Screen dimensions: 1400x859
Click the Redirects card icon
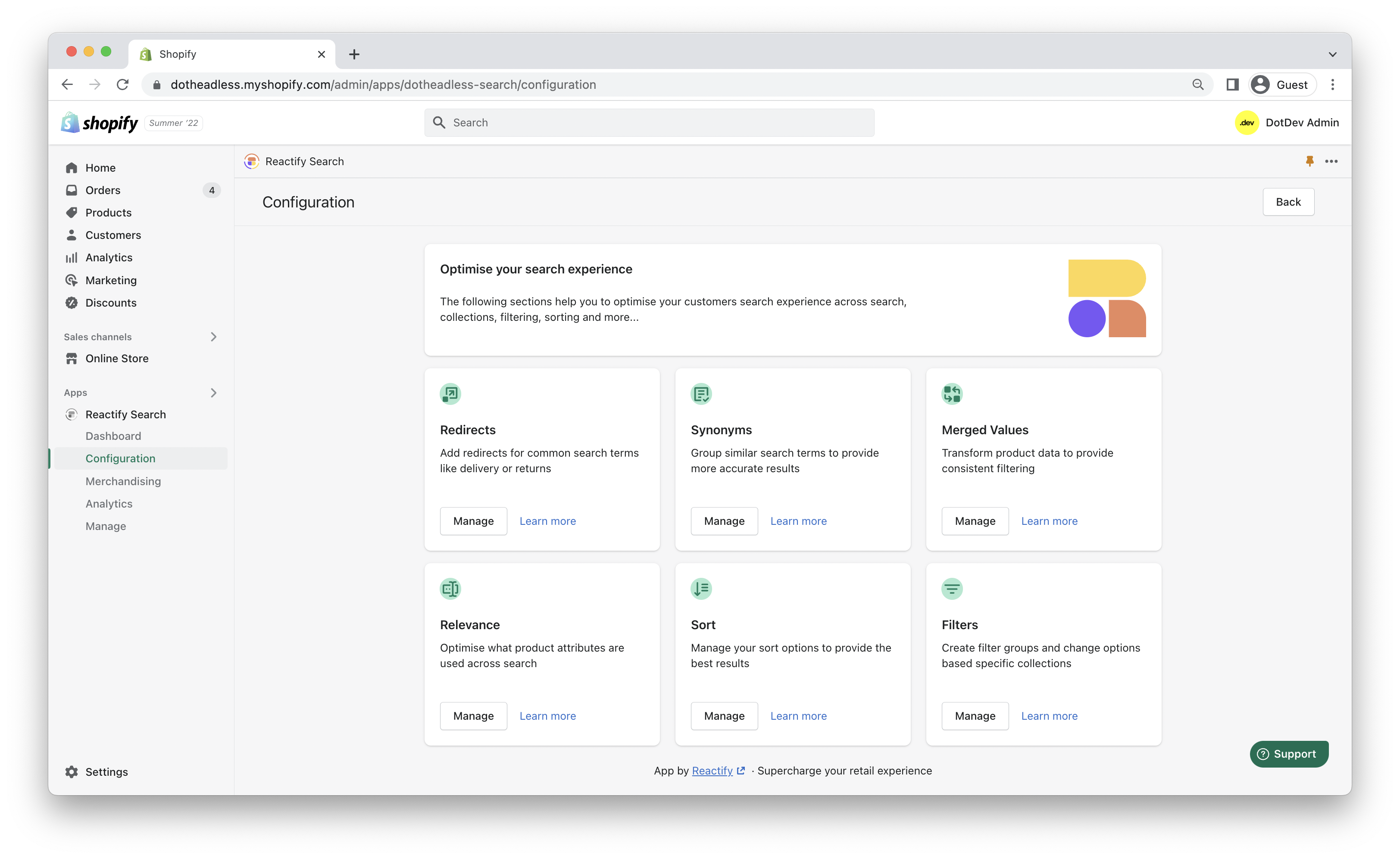coord(450,393)
